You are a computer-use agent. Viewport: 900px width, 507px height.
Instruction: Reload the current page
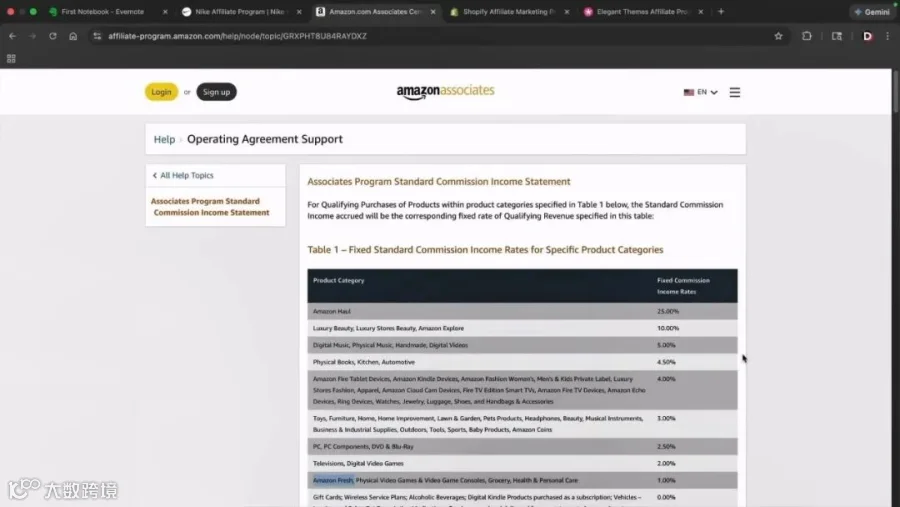point(52,36)
